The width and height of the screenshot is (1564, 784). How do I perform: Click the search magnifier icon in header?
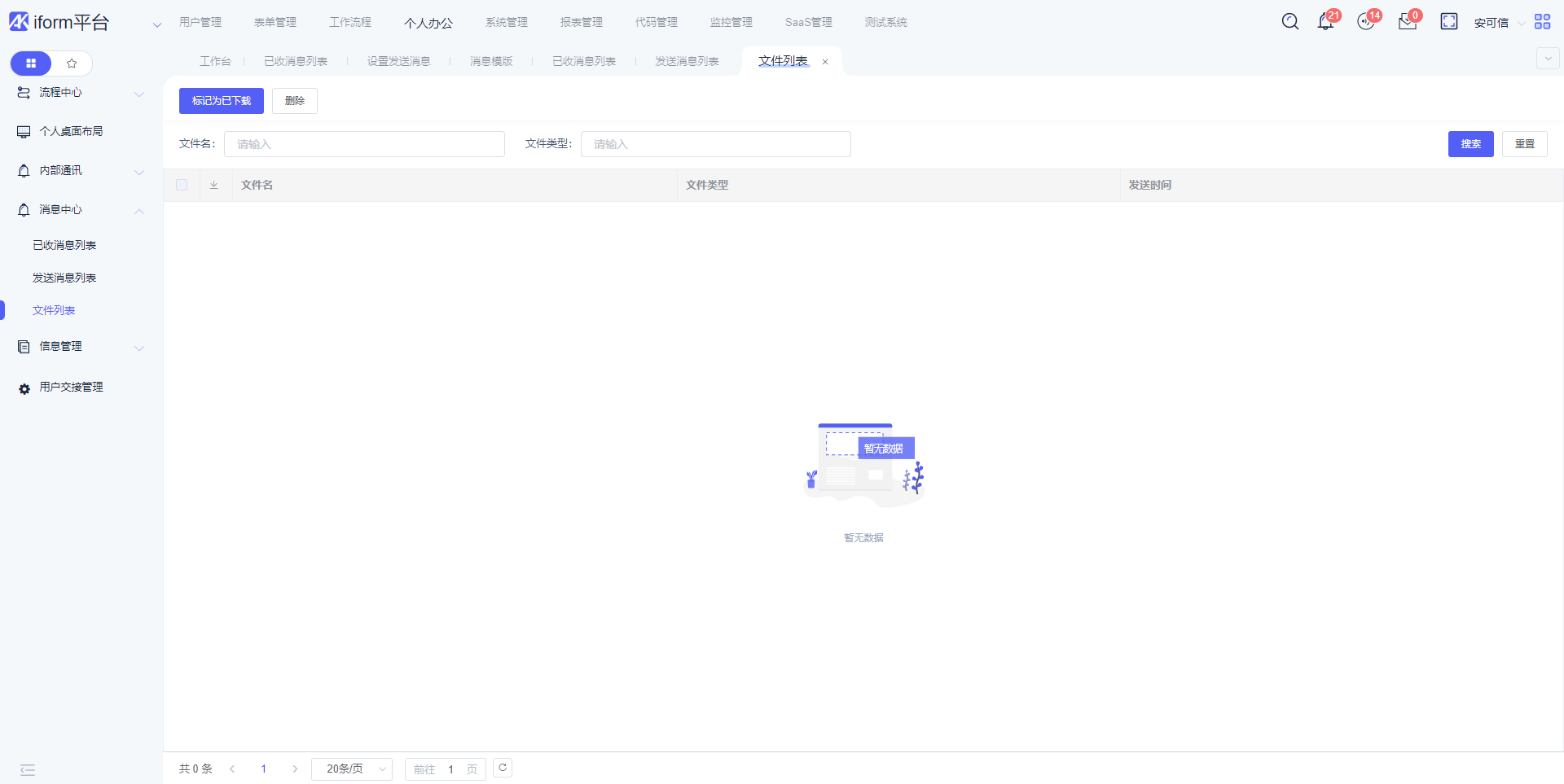[x=1289, y=22]
